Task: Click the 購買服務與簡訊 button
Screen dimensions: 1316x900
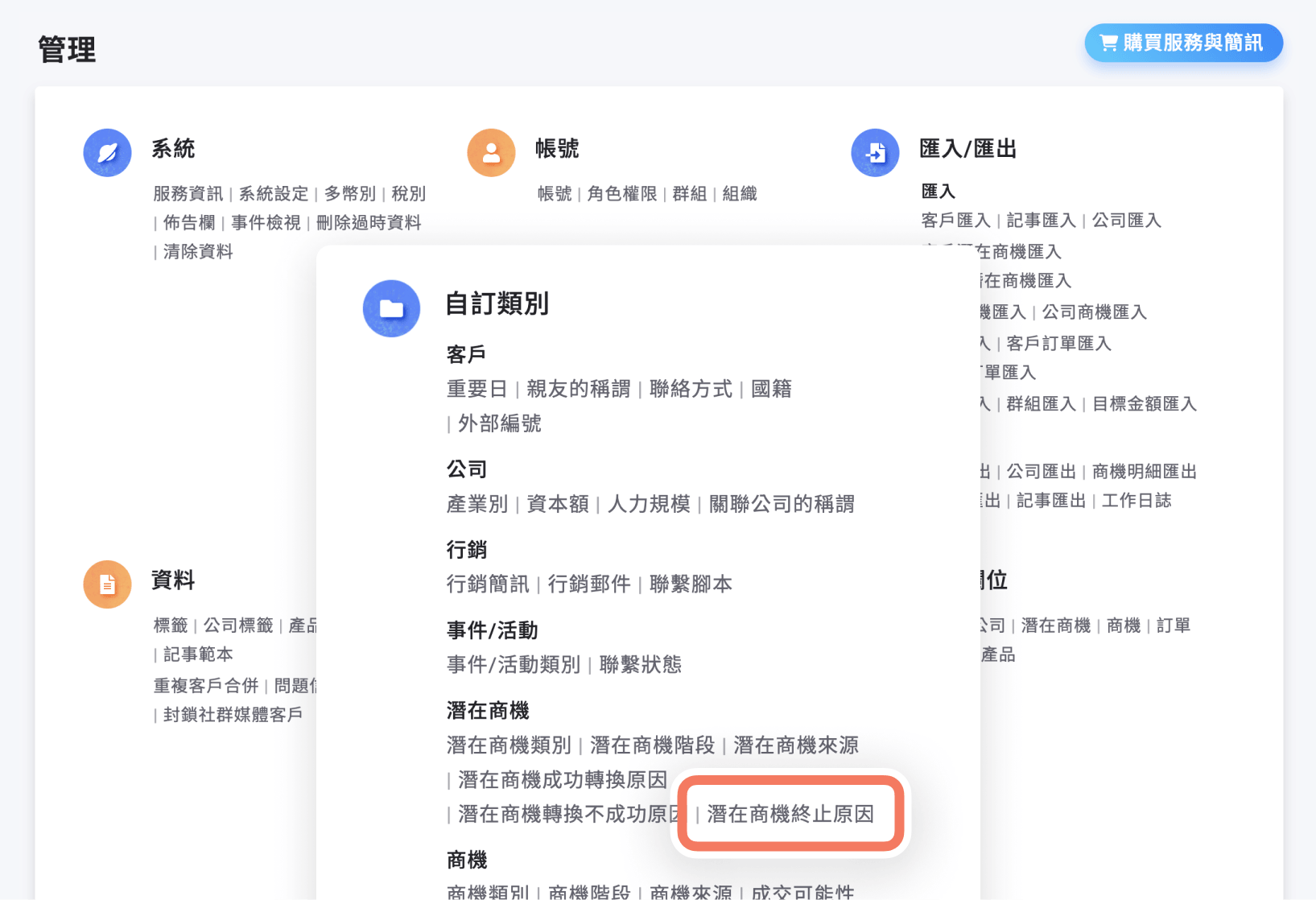Action: click(x=1183, y=43)
